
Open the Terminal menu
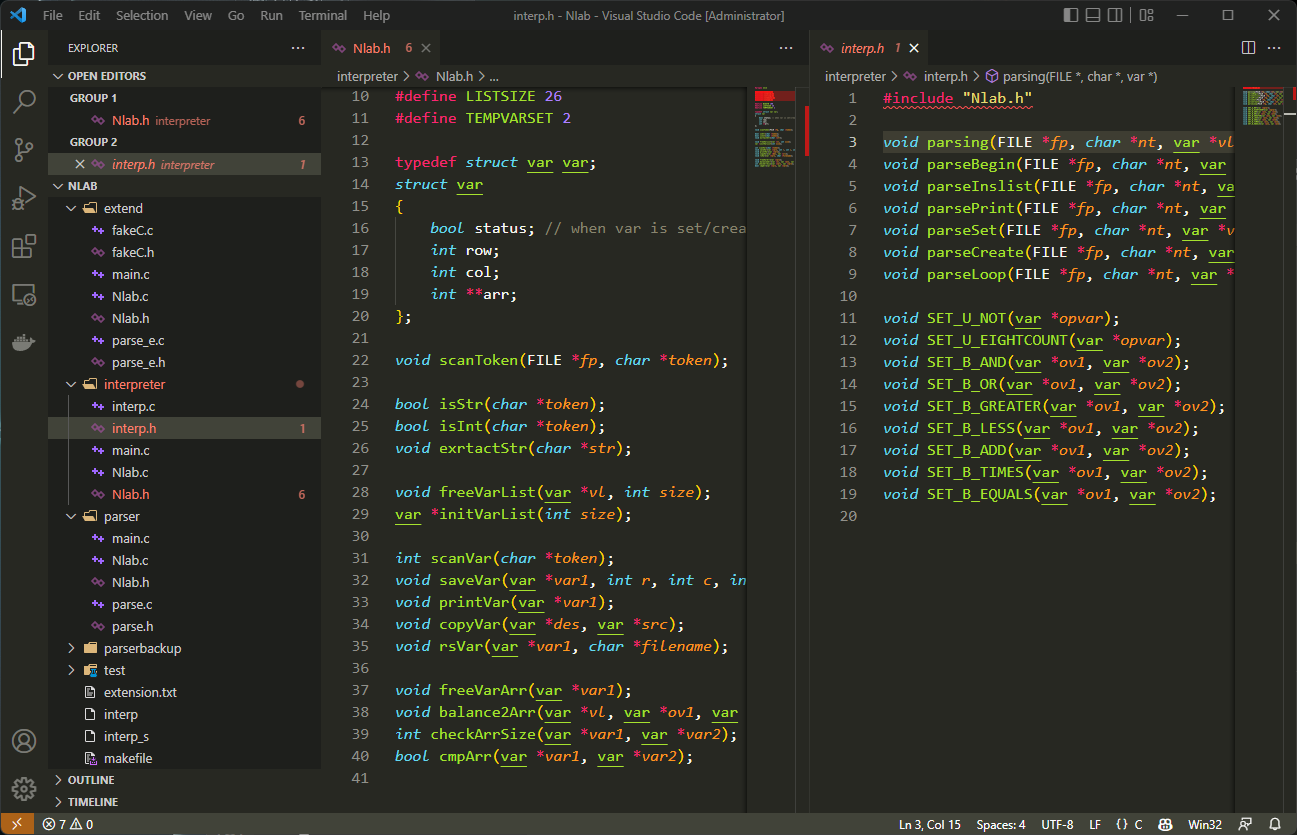click(323, 15)
